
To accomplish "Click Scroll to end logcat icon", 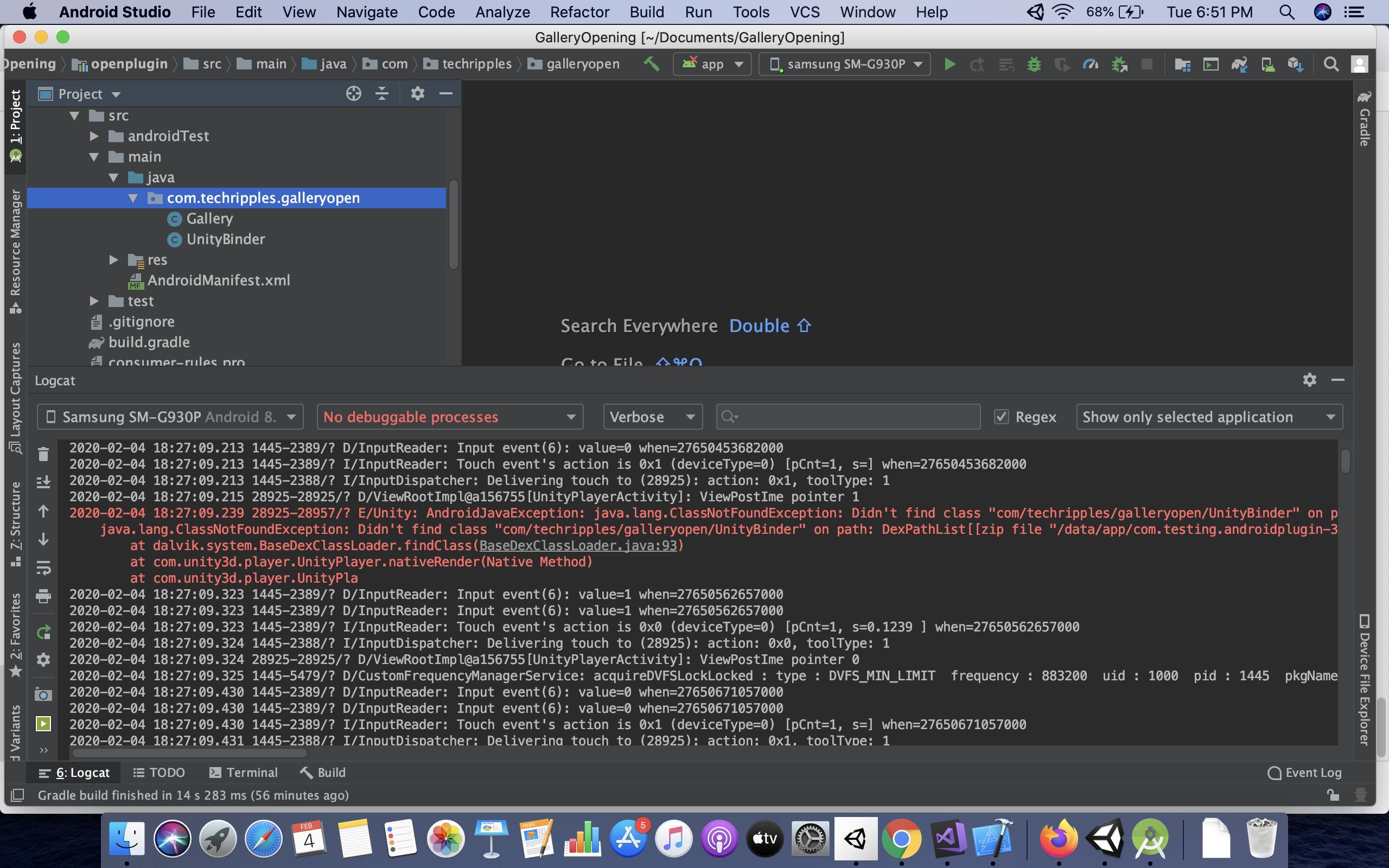I will click(43, 482).
